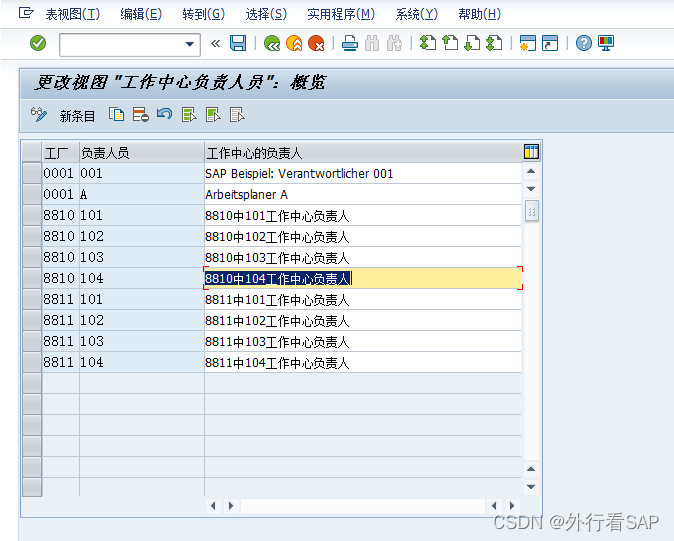
Task: Open Help question mark icon
Action: pos(584,43)
